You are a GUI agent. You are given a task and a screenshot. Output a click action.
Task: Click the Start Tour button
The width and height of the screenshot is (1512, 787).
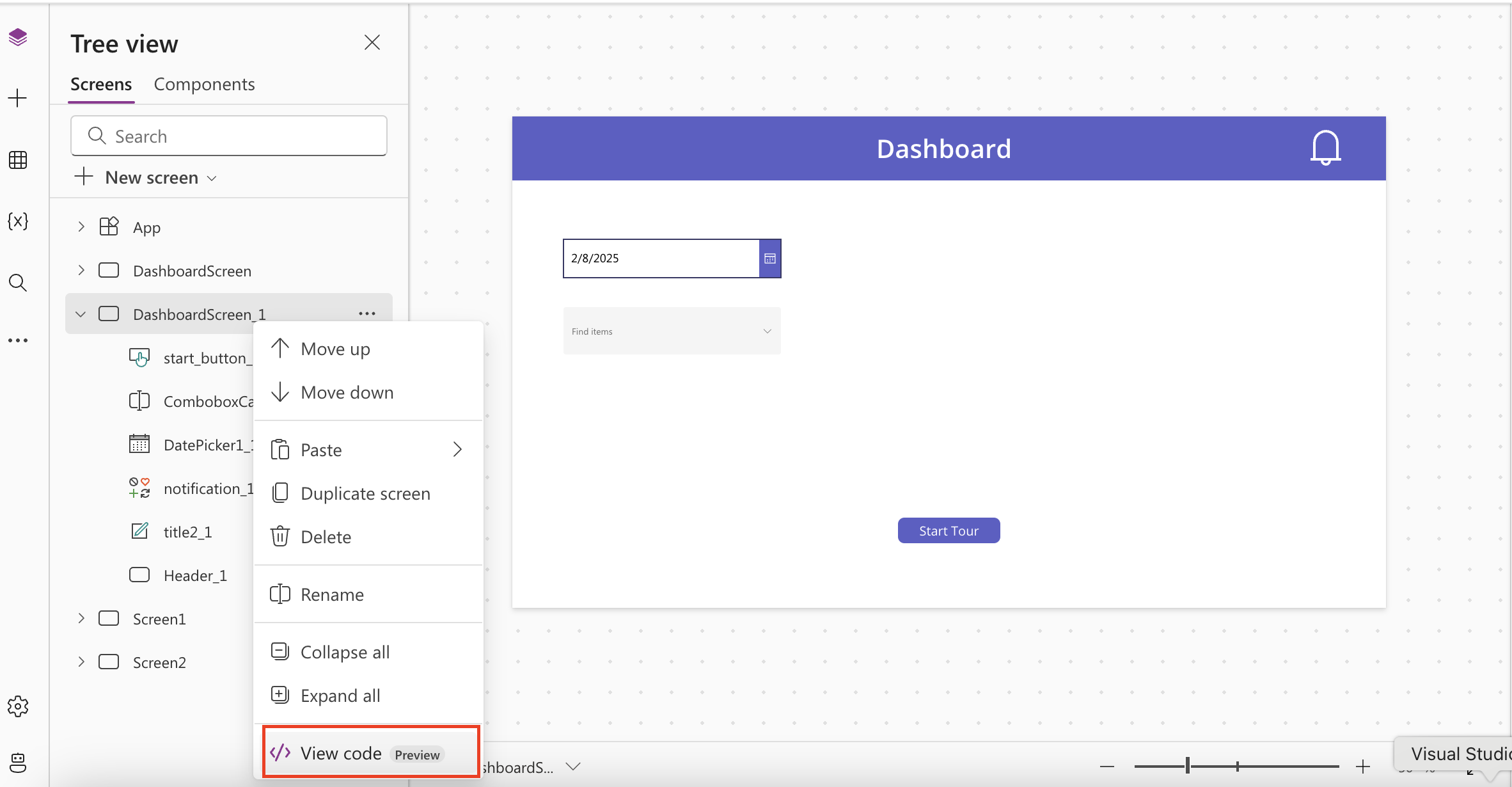click(x=949, y=530)
